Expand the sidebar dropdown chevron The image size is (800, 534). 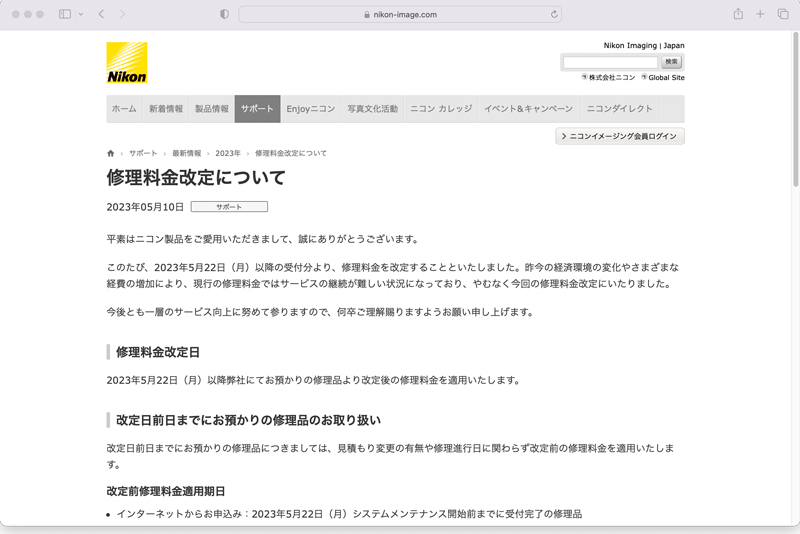(x=81, y=14)
